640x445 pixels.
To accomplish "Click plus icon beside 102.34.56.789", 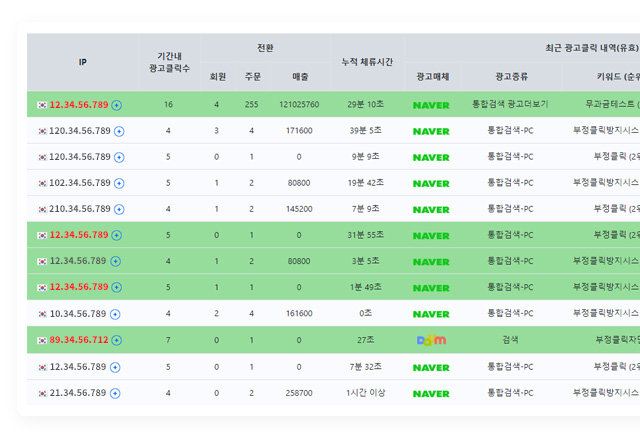I will (x=119, y=183).
